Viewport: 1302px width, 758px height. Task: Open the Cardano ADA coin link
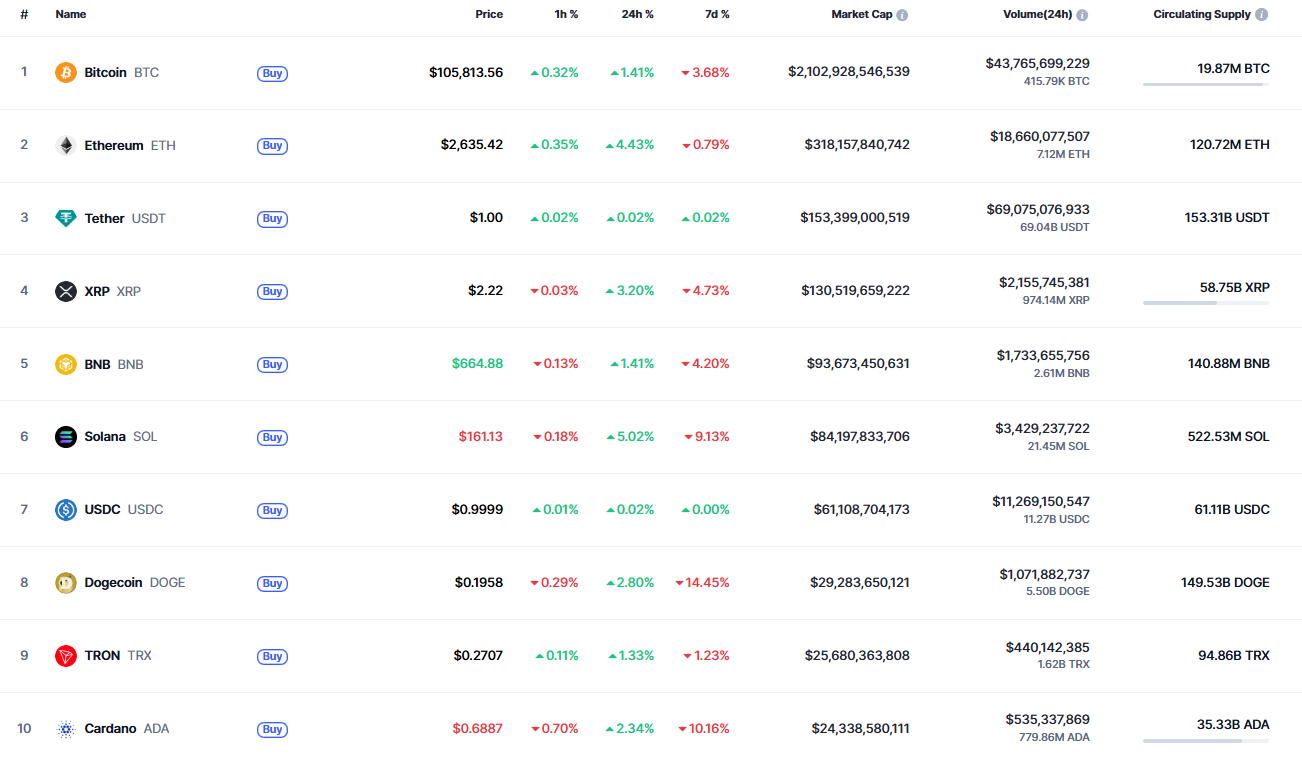click(x=110, y=729)
